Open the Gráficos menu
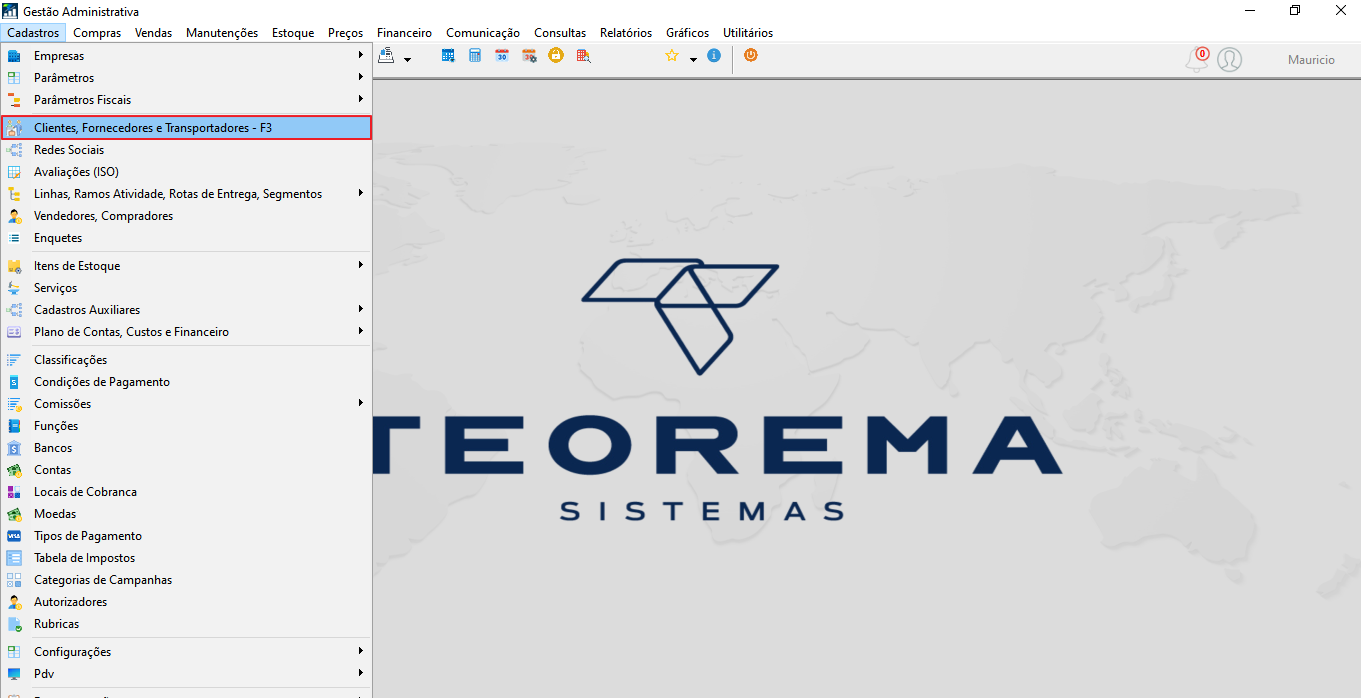This screenshot has height=698, width=1361. [688, 33]
